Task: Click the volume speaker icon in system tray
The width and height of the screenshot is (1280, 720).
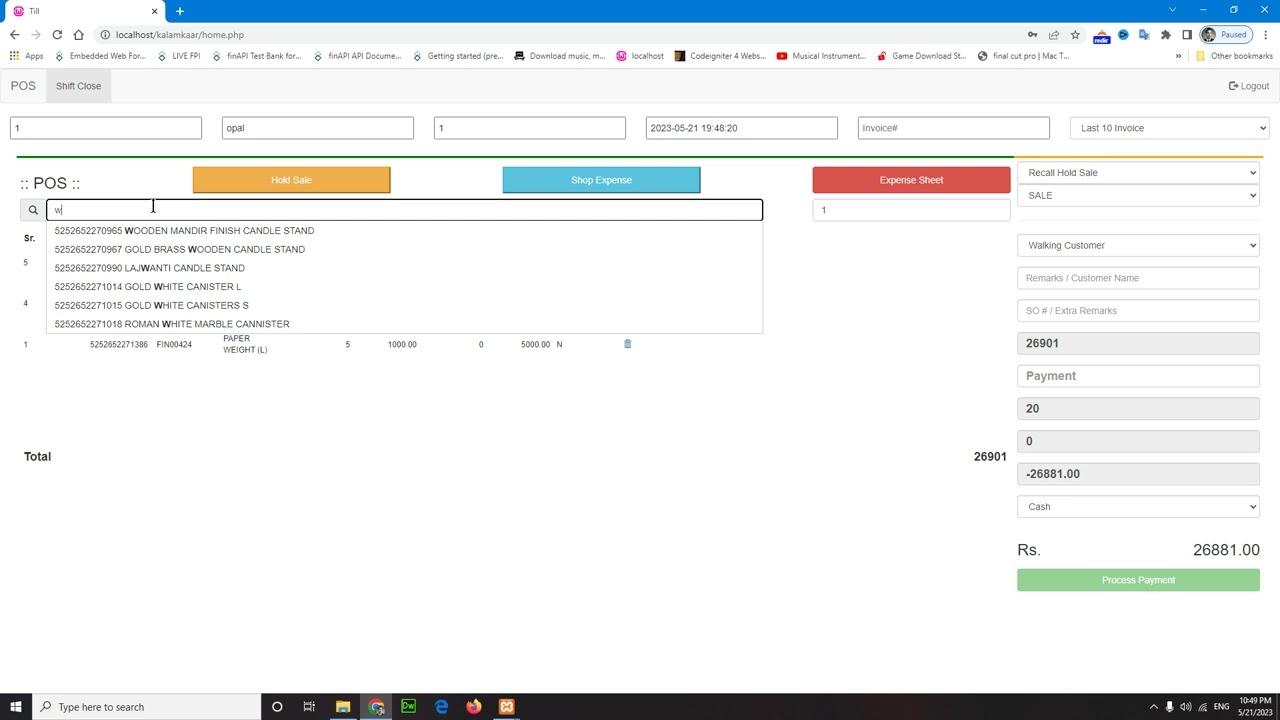Action: (1186, 707)
